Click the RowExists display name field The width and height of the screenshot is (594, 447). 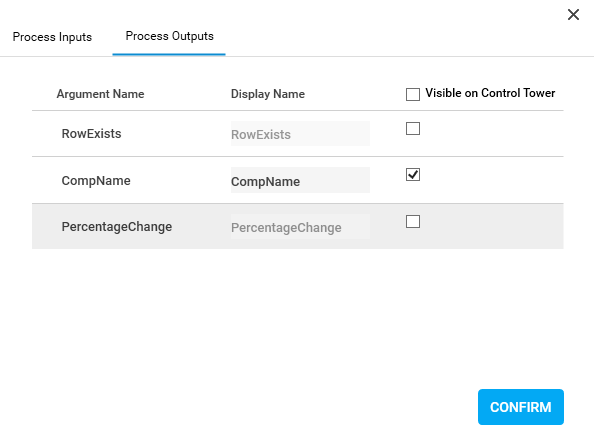[300, 134]
